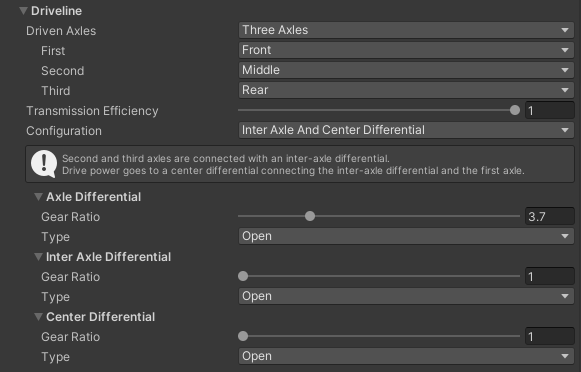Viewport: 581px width, 372px height.
Task: Open Inter Axle Differential Type dropdown
Action: pos(406,296)
